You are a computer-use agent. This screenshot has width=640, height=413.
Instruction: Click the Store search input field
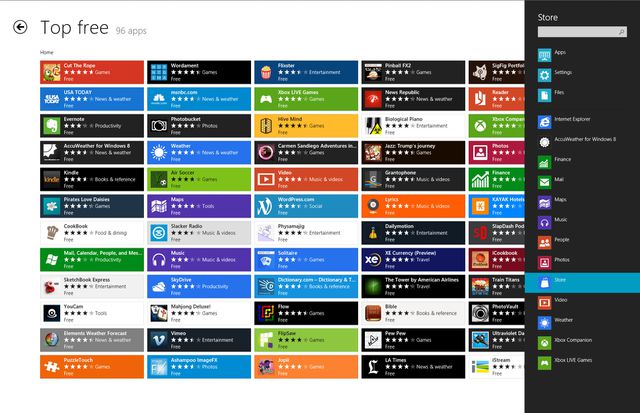[x=582, y=32]
